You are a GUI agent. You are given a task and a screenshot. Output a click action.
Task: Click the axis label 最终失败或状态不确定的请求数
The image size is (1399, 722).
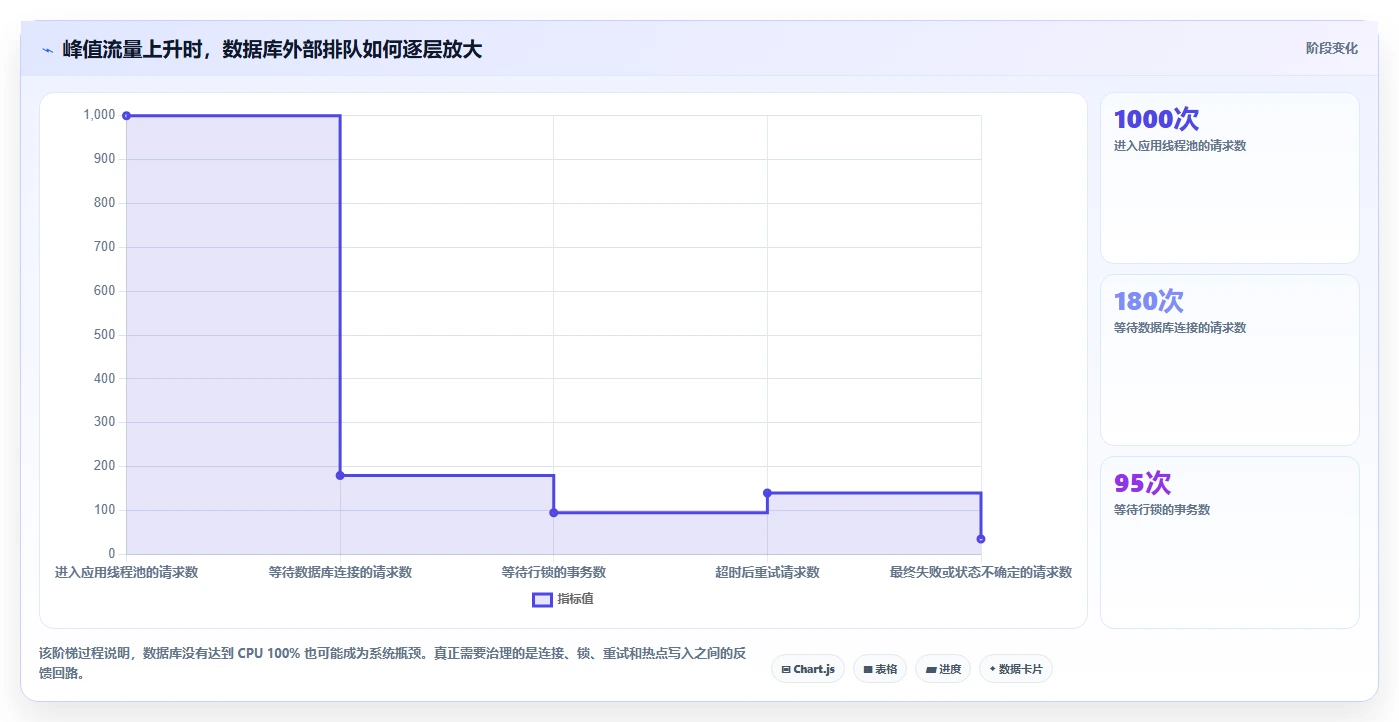point(981,573)
